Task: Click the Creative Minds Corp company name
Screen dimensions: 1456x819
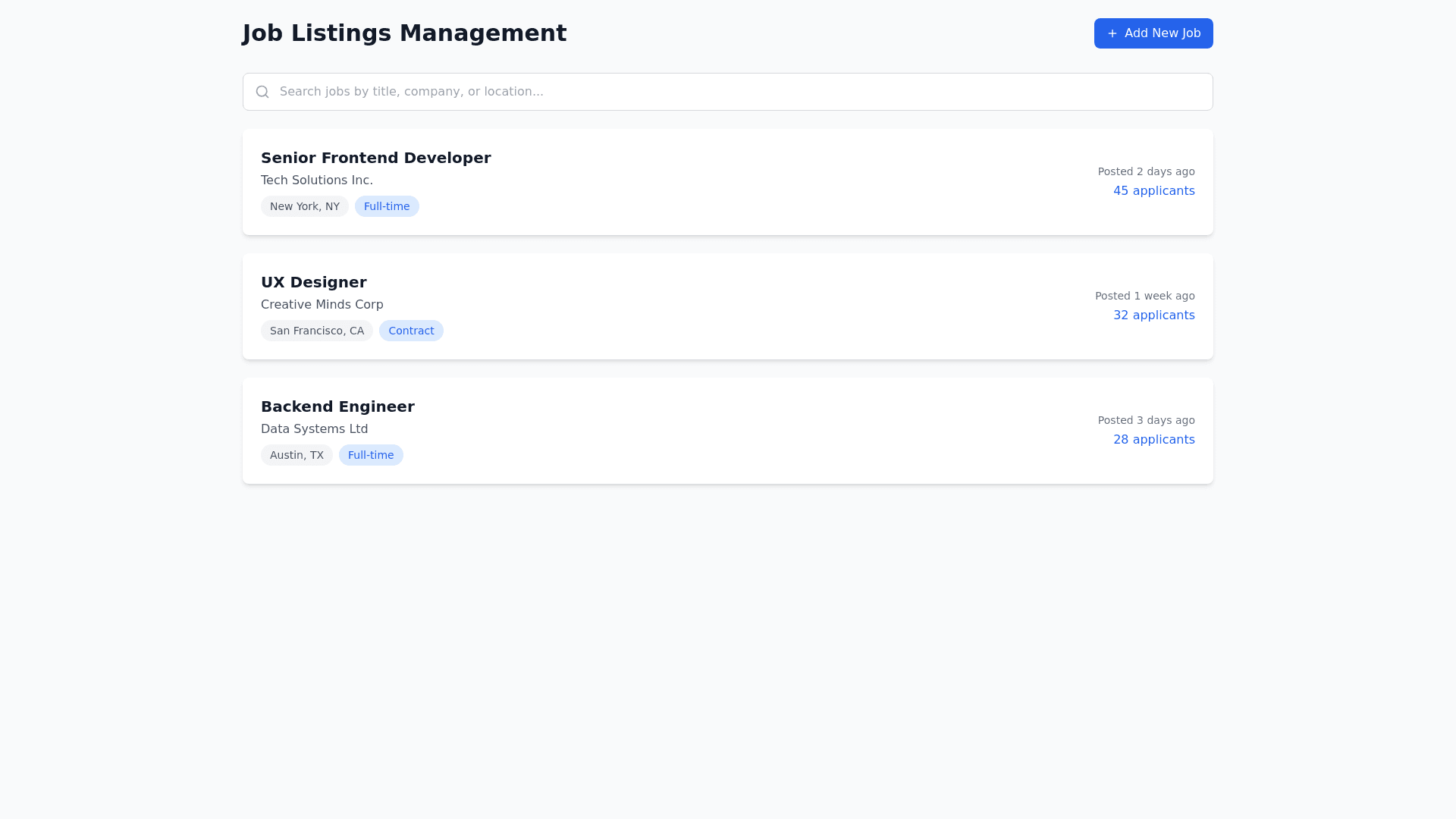Action: coord(322,305)
